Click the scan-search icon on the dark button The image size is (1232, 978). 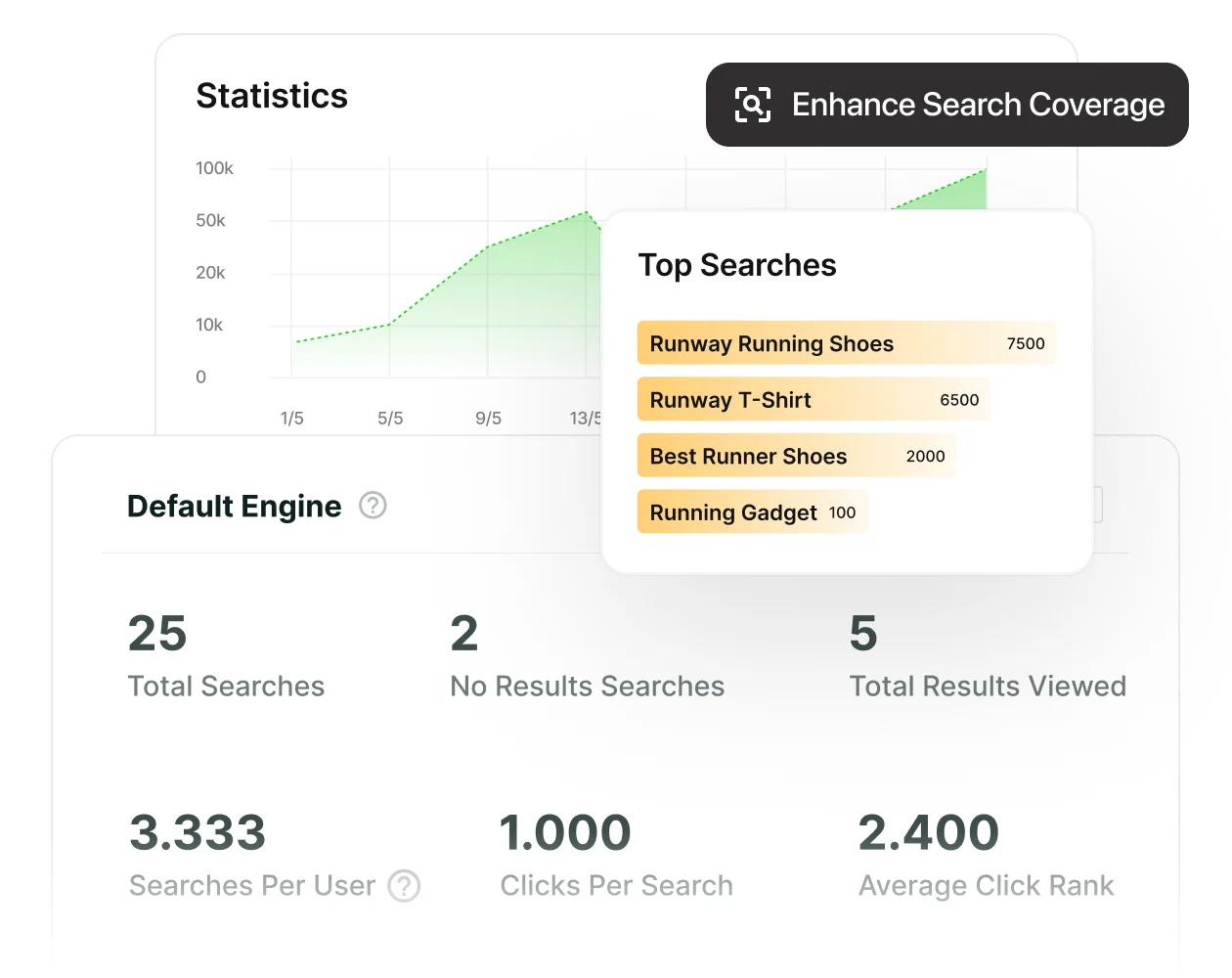751,105
